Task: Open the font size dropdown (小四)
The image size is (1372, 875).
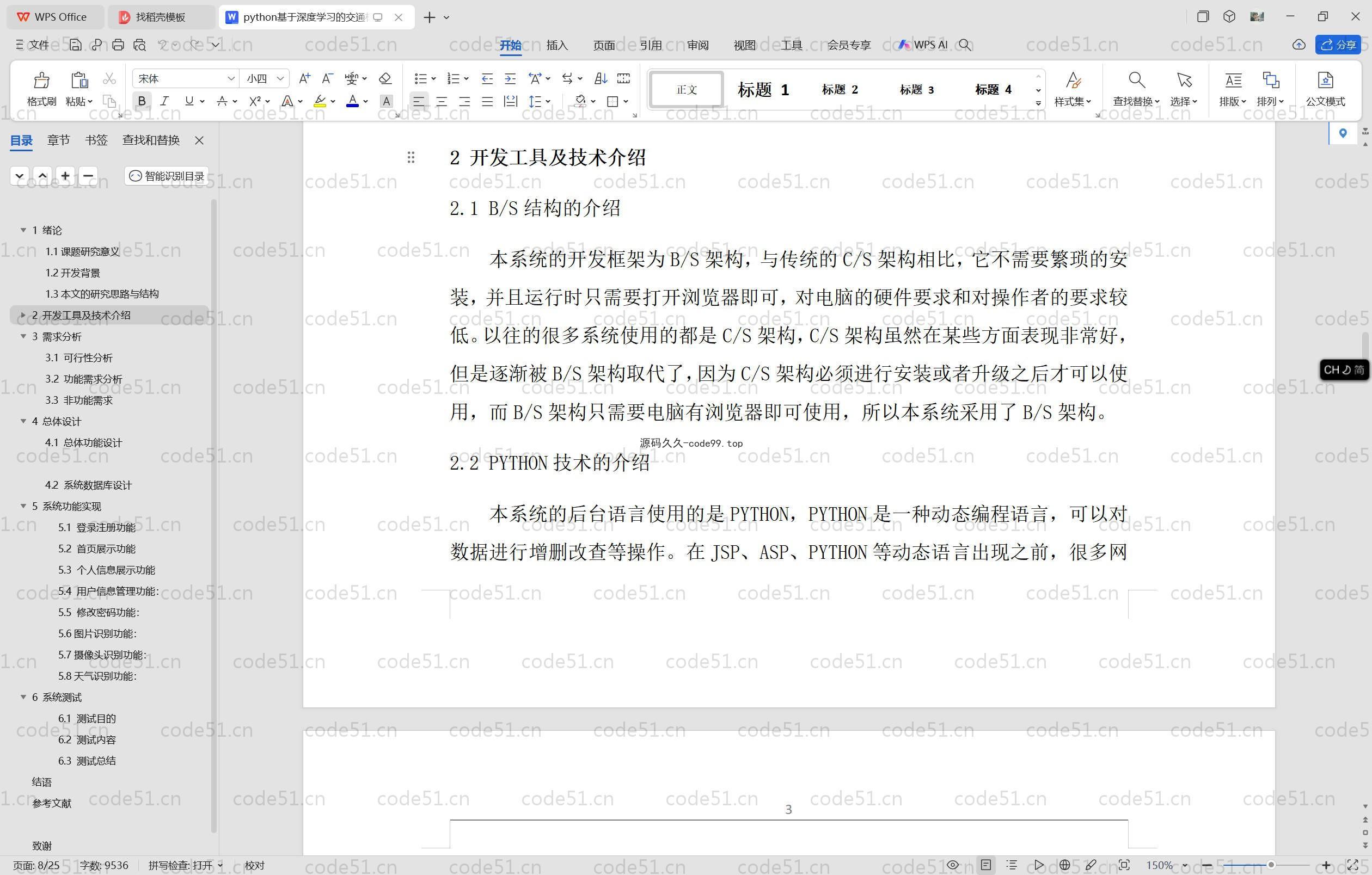Action: click(x=280, y=78)
